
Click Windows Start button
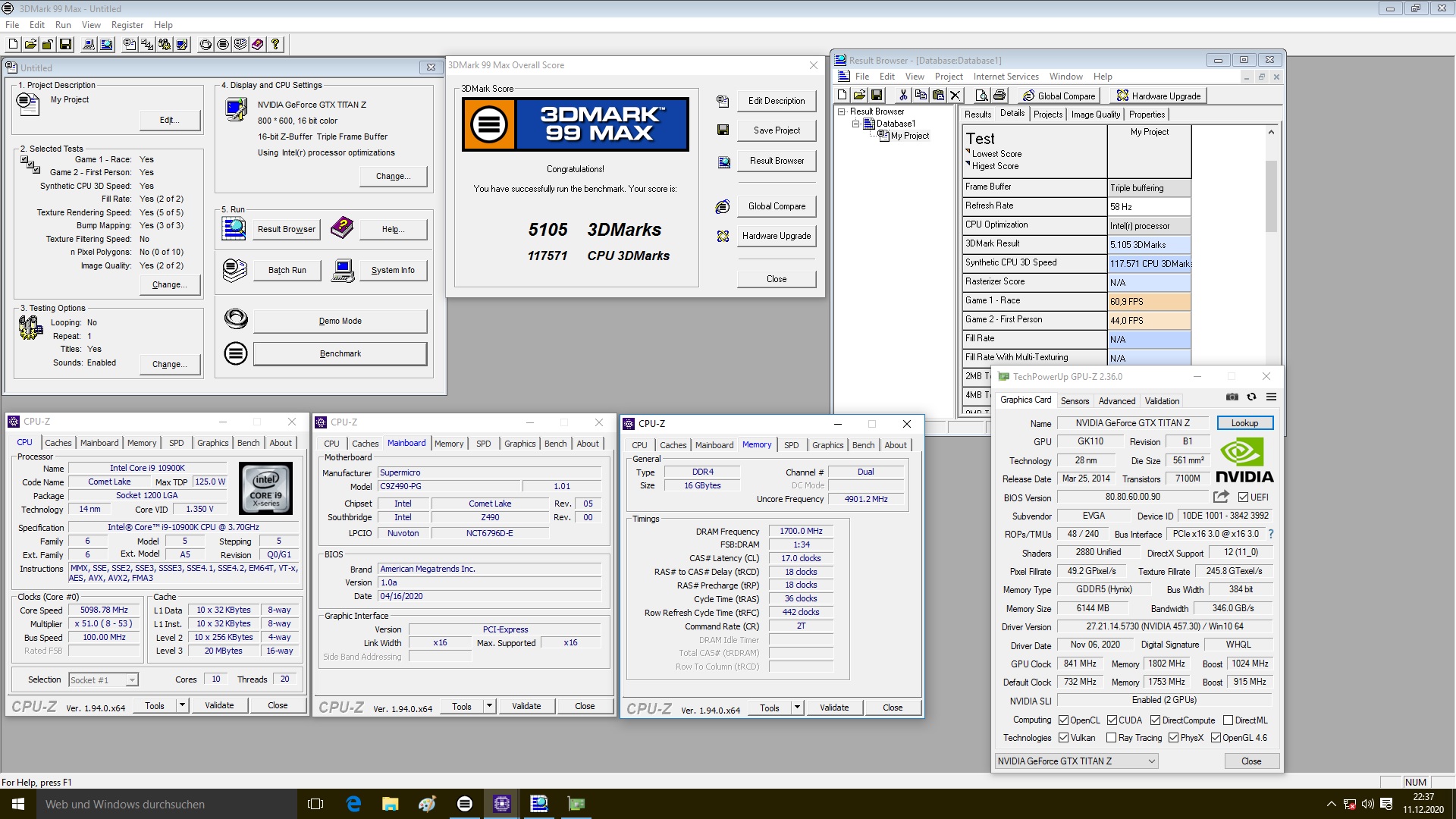(18, 804)
